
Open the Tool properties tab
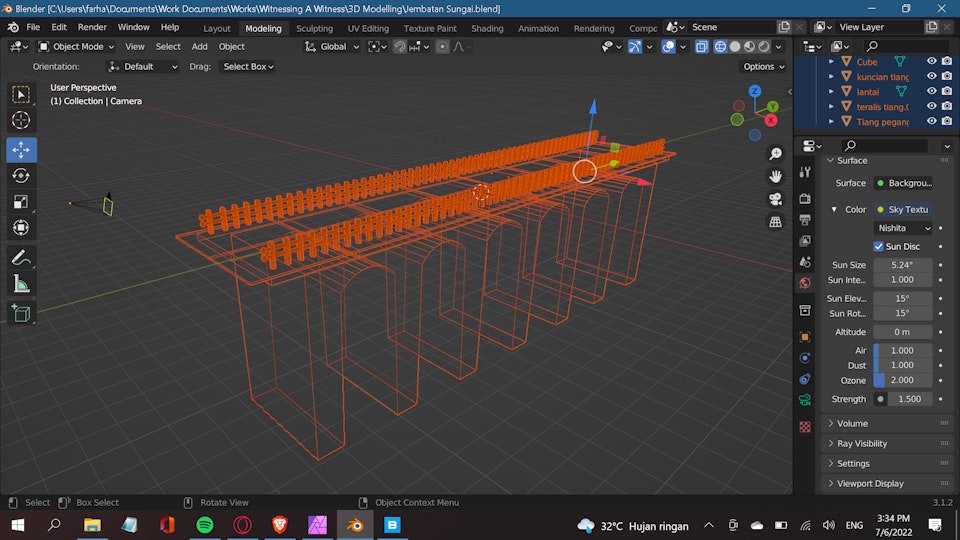(x=805, y=173)
